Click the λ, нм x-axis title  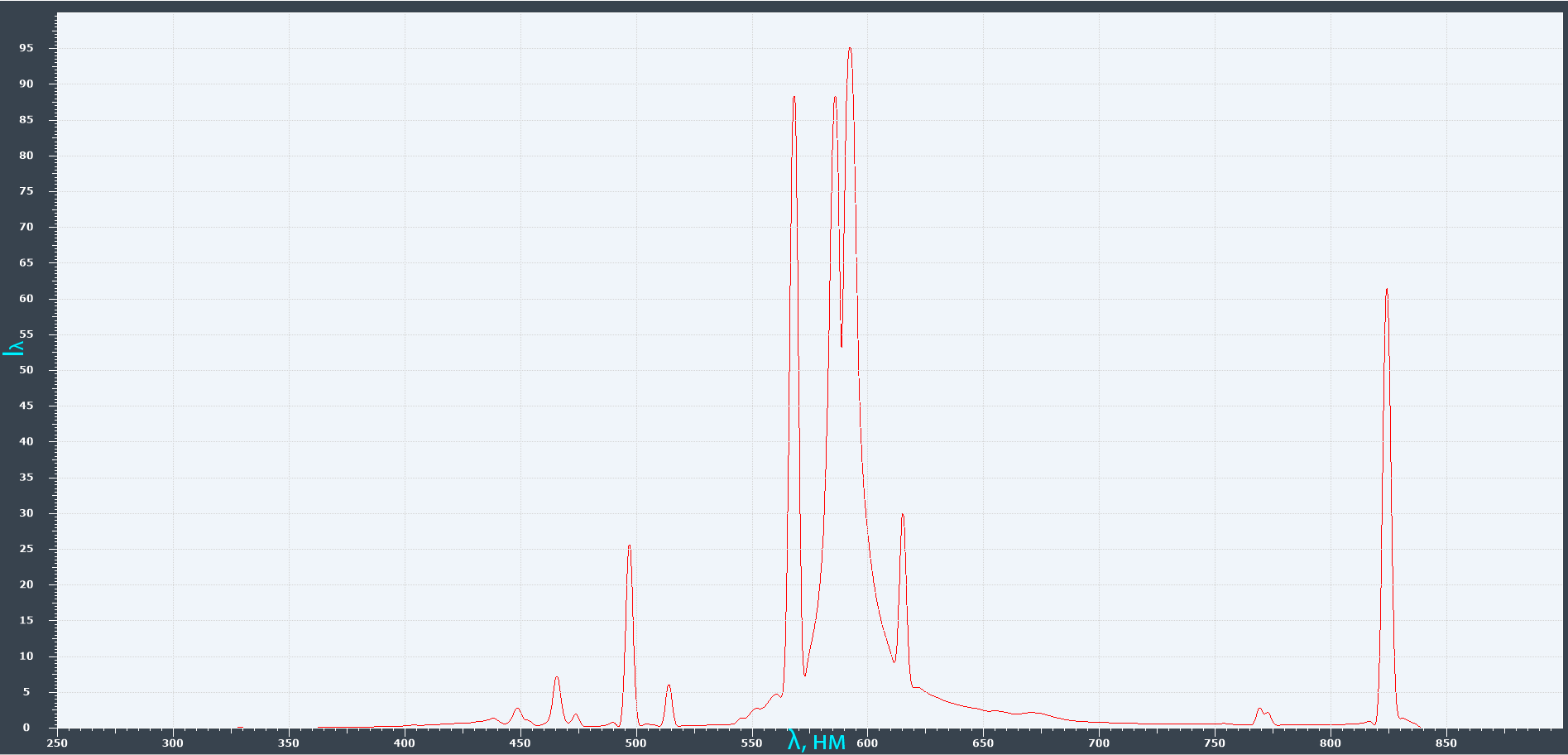[x=817, y=742]
